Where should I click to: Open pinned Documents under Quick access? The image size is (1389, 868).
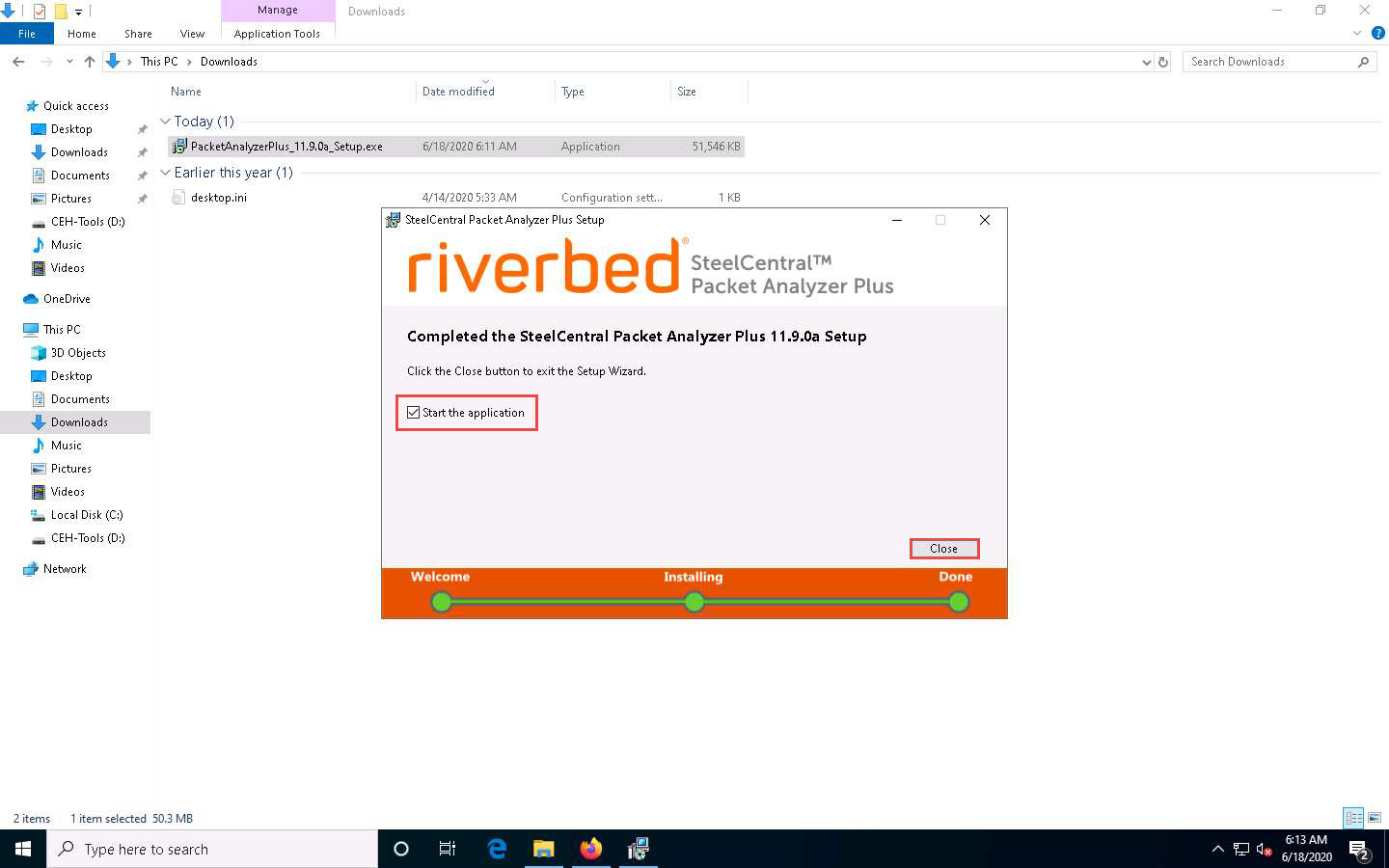pyautogui.click(x=80, y=176)
